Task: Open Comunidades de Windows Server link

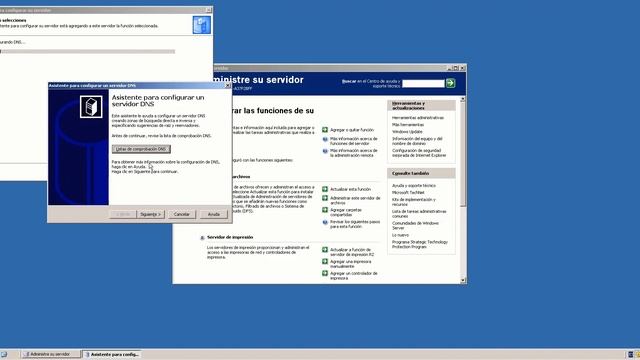Action: pyautogui.click(x=415, y=226)
